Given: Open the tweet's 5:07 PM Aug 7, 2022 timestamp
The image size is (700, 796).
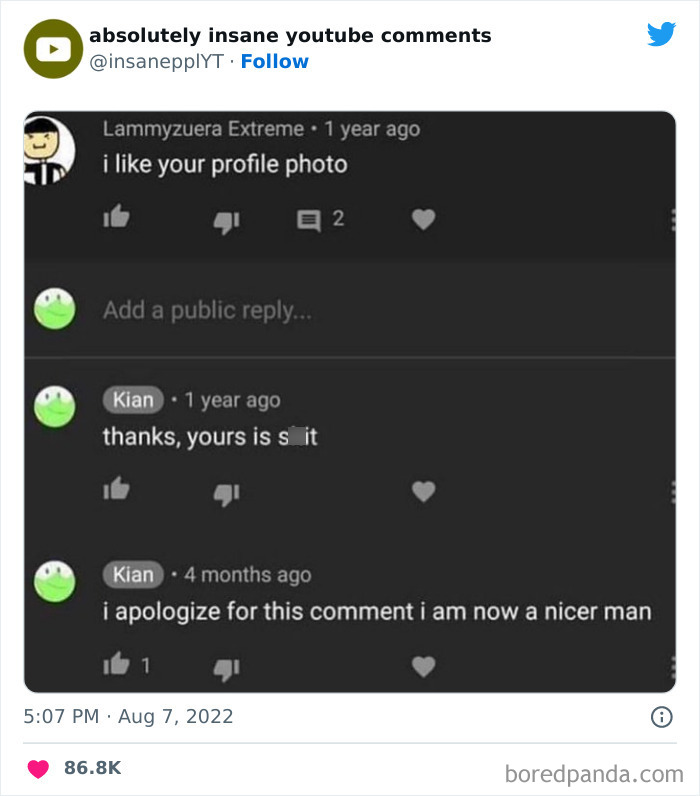Looking at the screenshot, I should pos(128,716).
